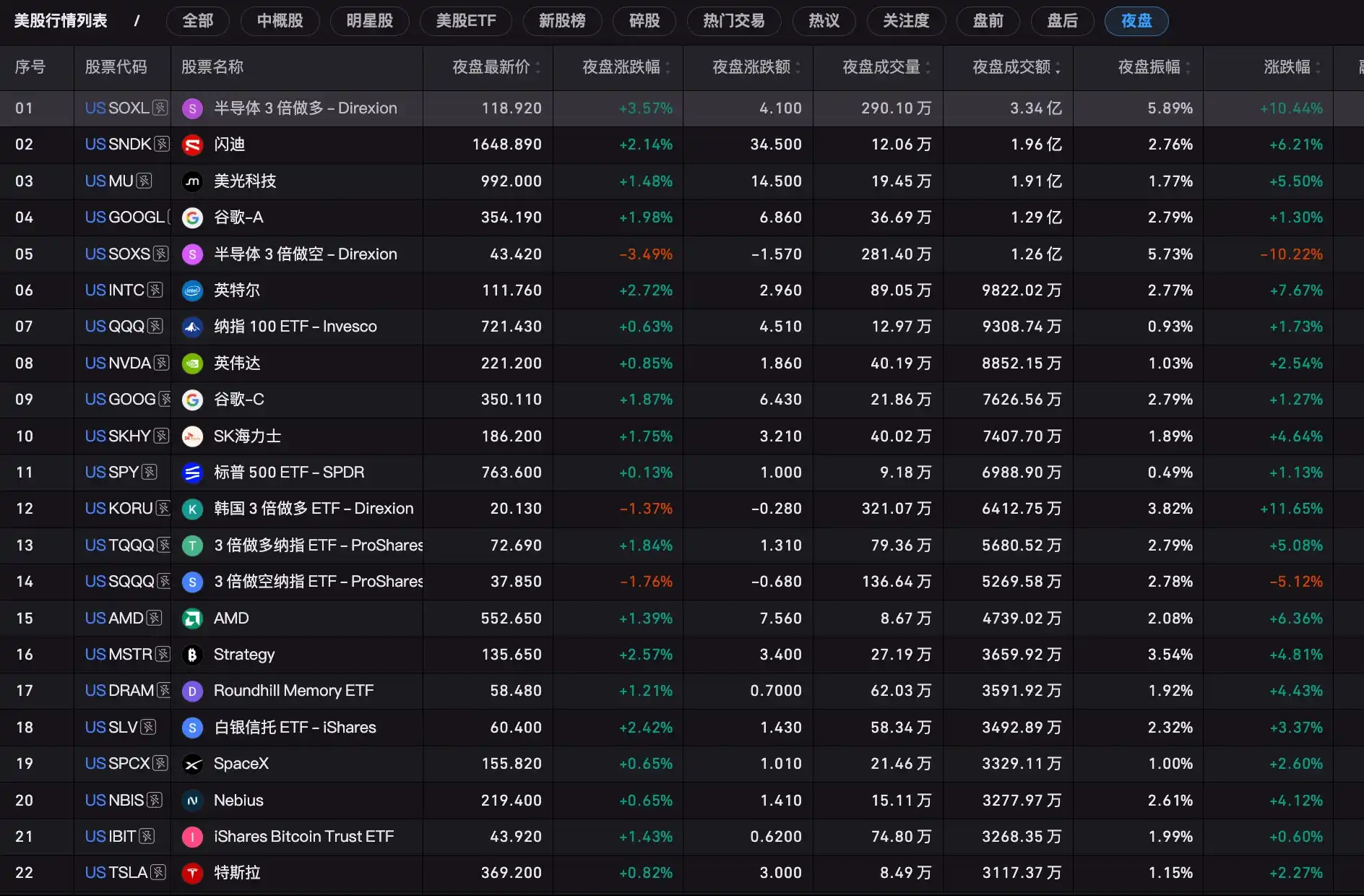Switch to the 全部 tab
This screenshot has width=1364, height=896.
[198, 21]
